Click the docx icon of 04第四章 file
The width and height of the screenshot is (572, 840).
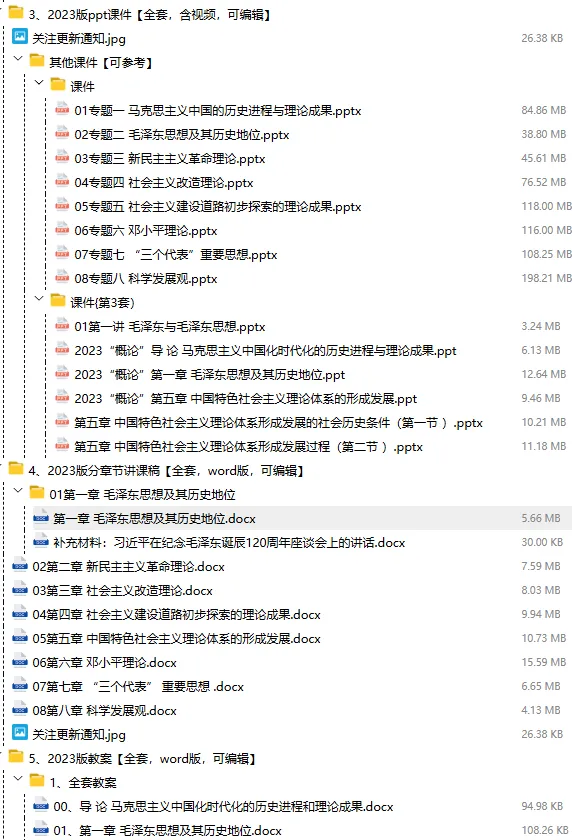pos(20,613)
